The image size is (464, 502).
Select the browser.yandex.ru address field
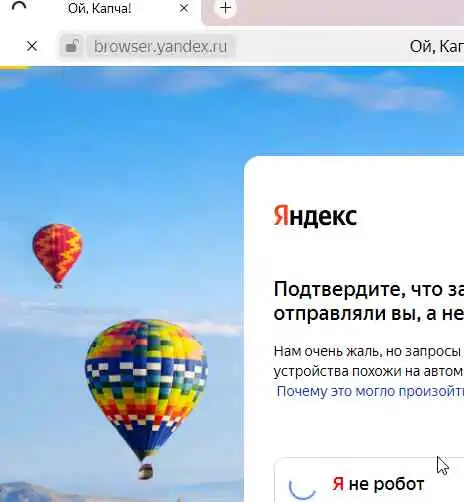(161, 46)
